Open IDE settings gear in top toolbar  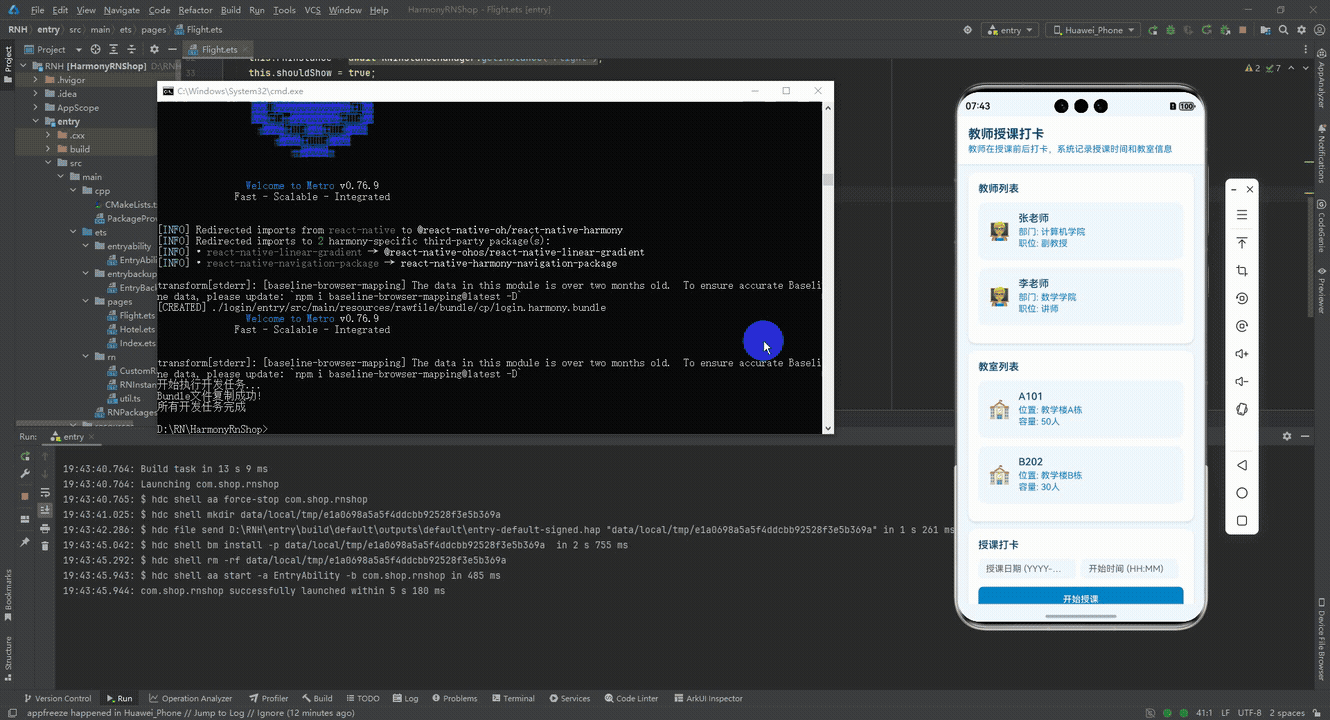click(x=1301, y=30)
